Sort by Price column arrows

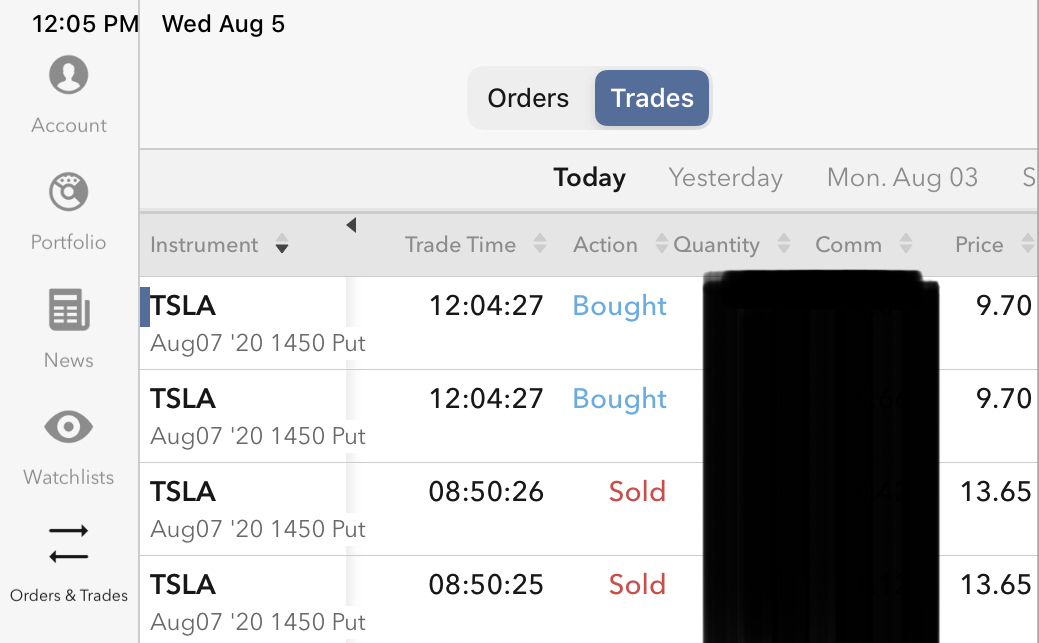[1027, 245]
